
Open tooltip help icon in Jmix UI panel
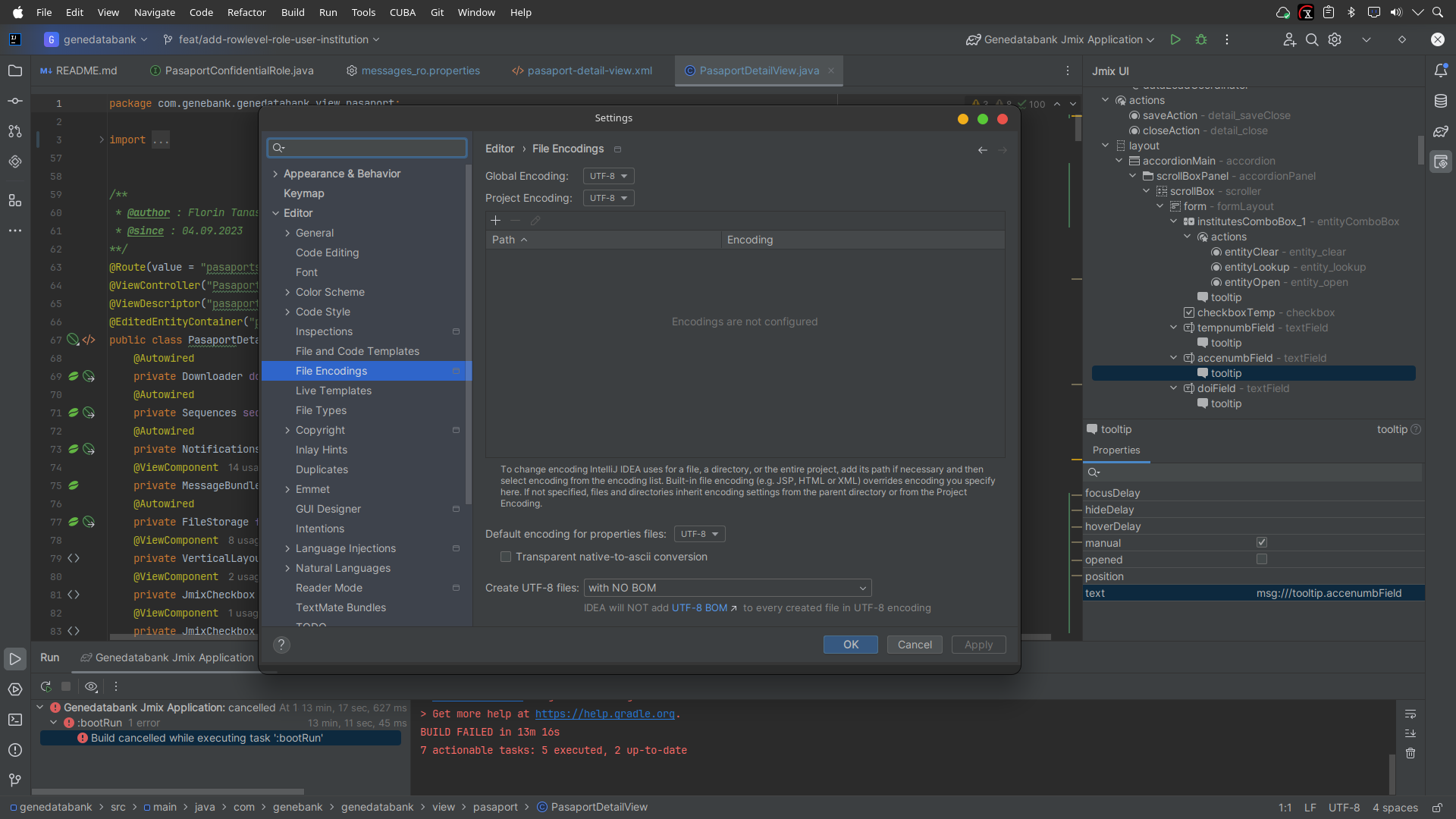(1416, 429)
